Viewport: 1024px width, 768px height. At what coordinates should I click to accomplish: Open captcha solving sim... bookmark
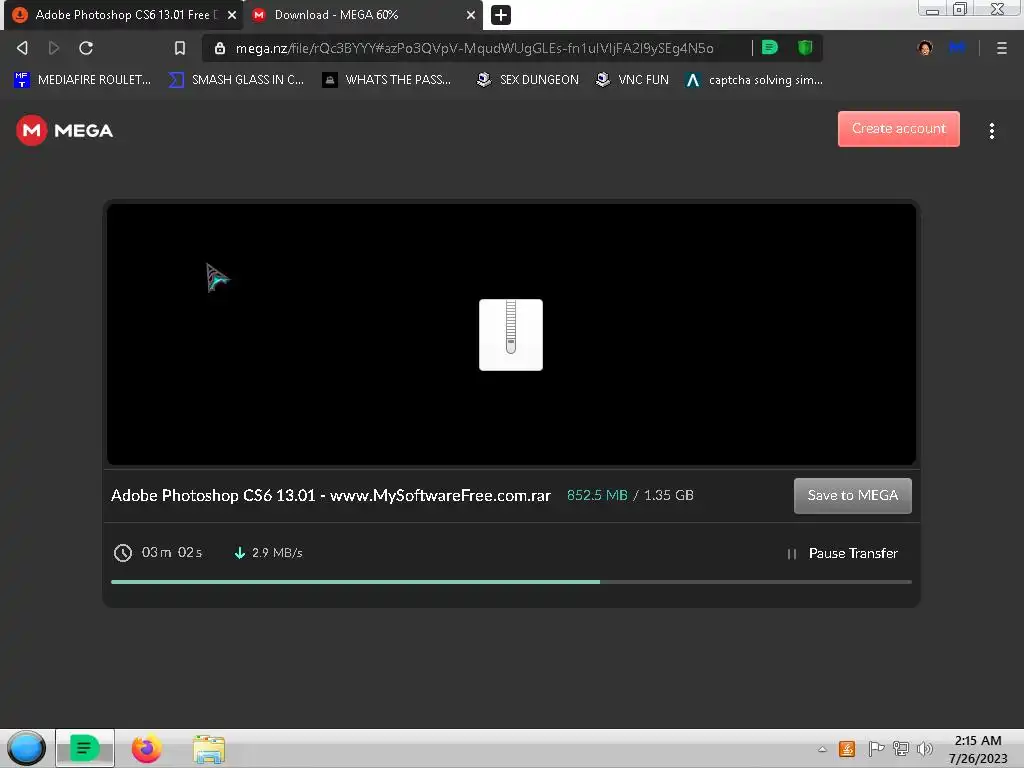(x=754, y=80)
